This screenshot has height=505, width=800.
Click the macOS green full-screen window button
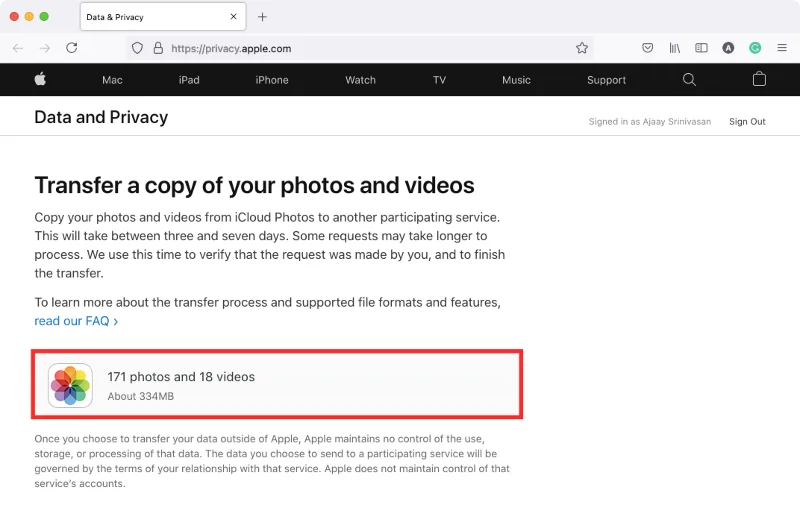pyautogui.click(x=44, y=16)
